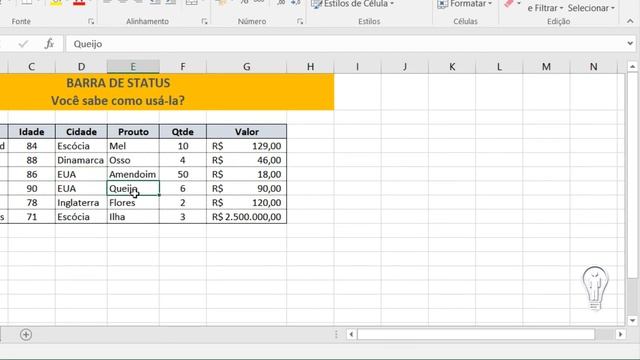The height and width of the screenshot is (360, 640).
Task: Select the cell containing Mel
Action: click(x=133, y=146)
